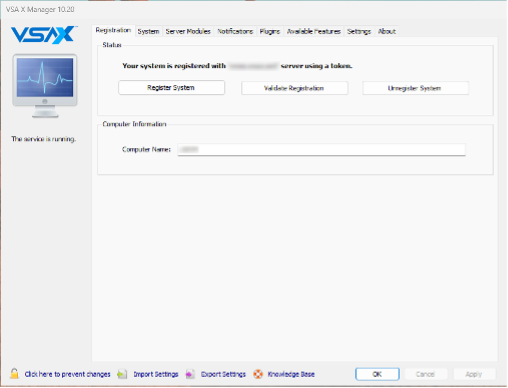Screen dimensions: 508x388
Task: Click the Export Settings icon
Action: [x=190, y=374]
